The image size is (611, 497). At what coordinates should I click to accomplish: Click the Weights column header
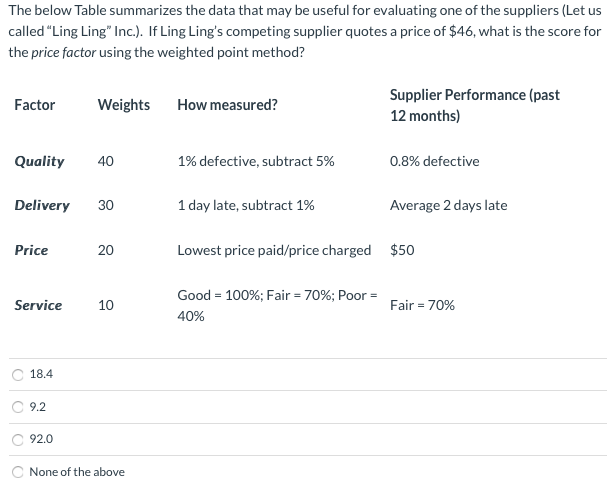124,105
